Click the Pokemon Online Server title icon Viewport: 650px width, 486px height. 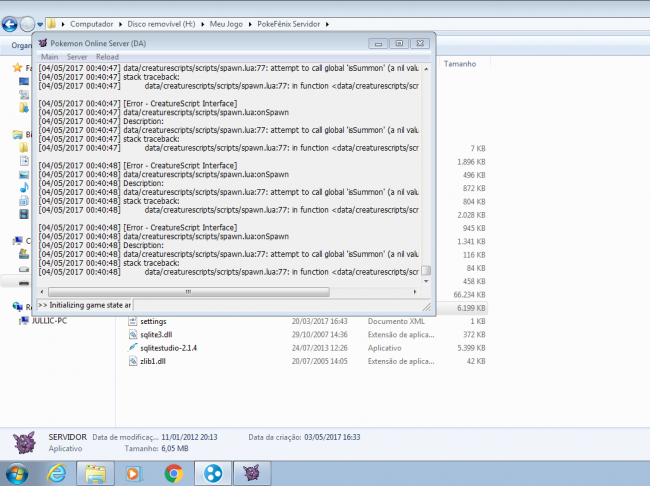pyautogui.click(x=43, y=43)
